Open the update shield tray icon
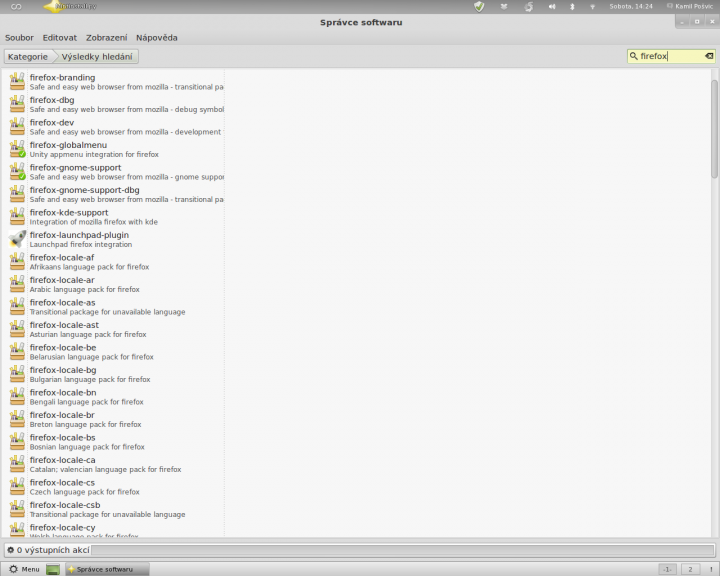The width and height of the screenshot is (720, 576). point(479,6)
